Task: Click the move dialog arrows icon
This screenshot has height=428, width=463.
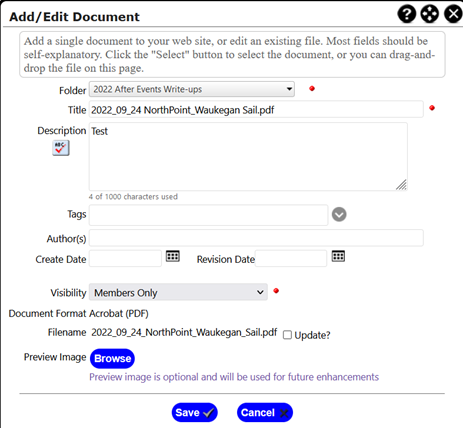Action: pos(430,14)
